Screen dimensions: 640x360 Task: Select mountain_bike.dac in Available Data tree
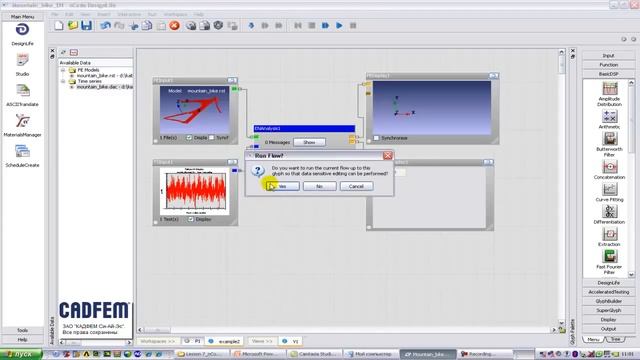point(104,87)
